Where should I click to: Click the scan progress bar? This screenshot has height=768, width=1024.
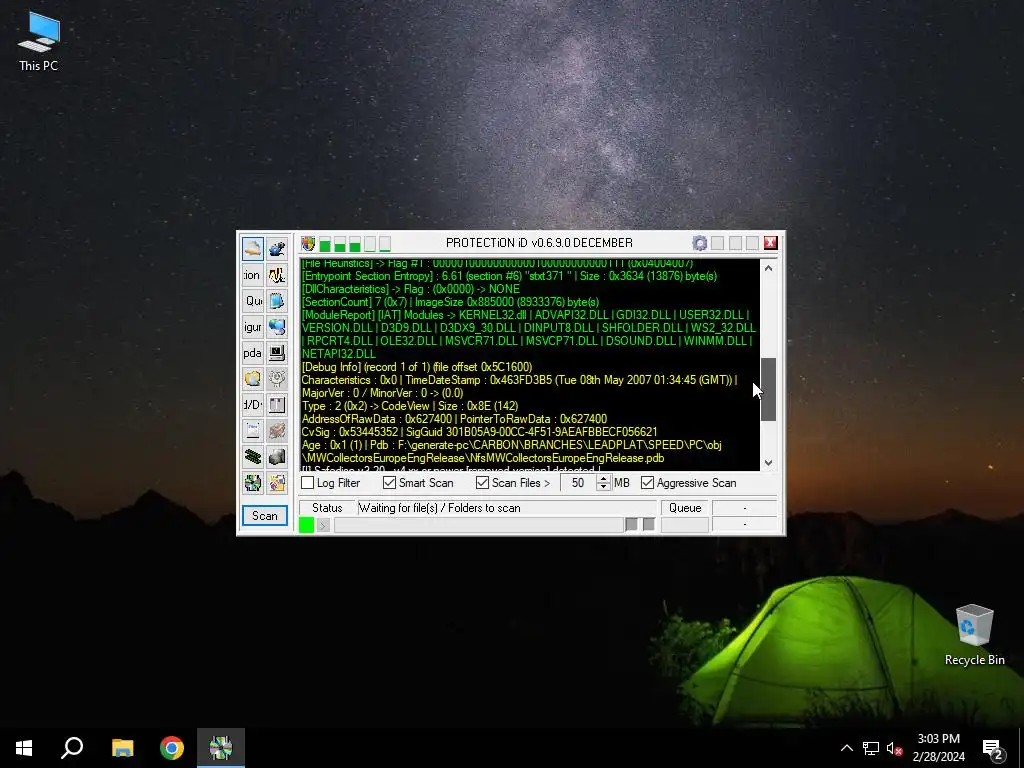479,524
